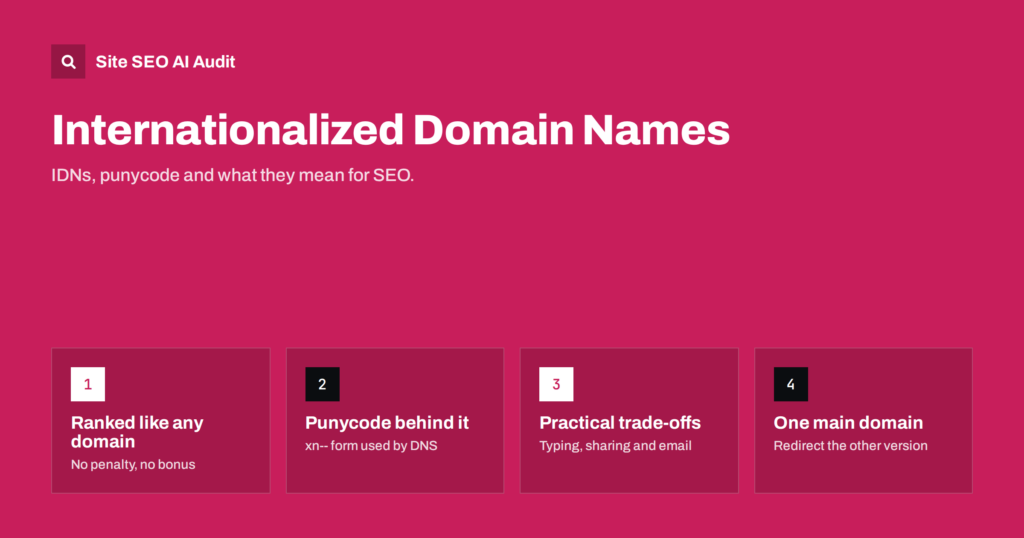Click the No penalty, no bonus text

[133, 465]
